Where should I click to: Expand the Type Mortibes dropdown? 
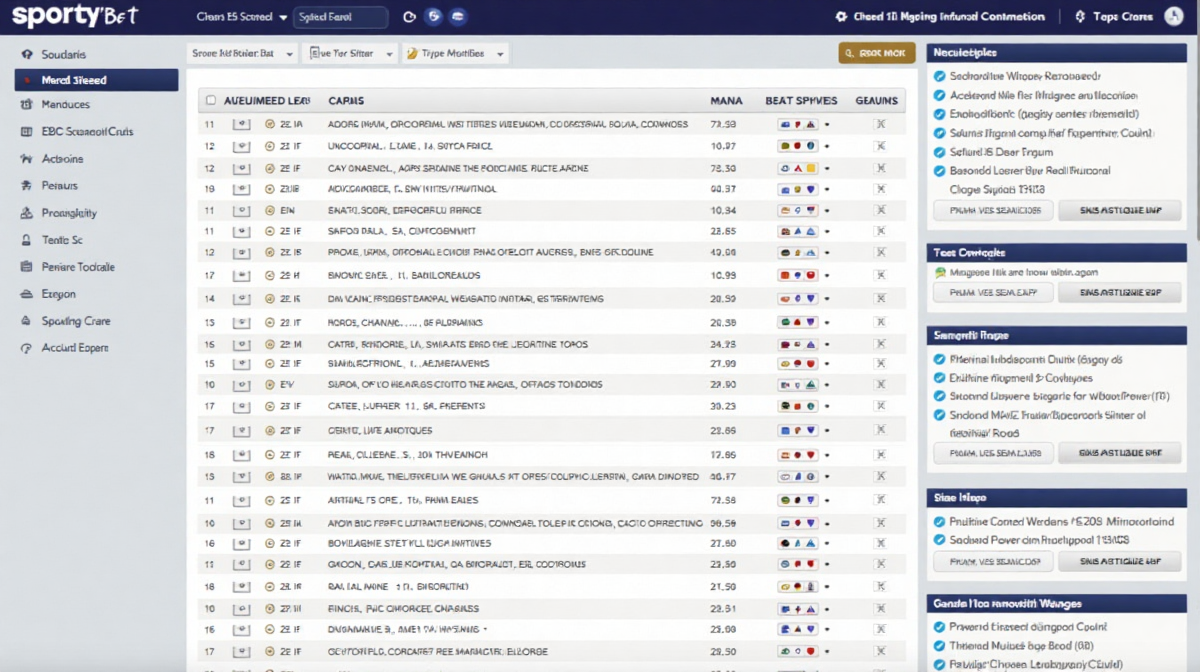[x=455, y=54]
